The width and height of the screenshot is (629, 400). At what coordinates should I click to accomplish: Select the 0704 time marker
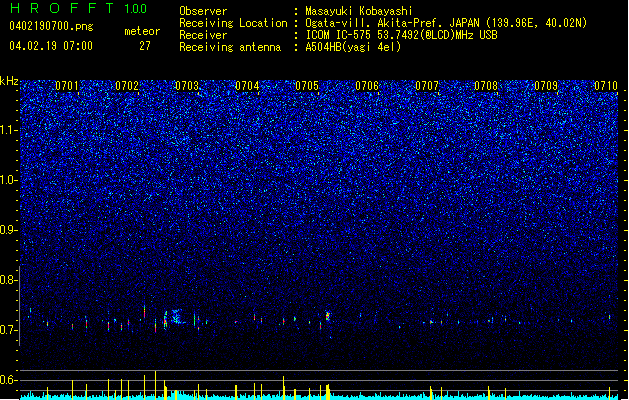[x=247, y=86]
